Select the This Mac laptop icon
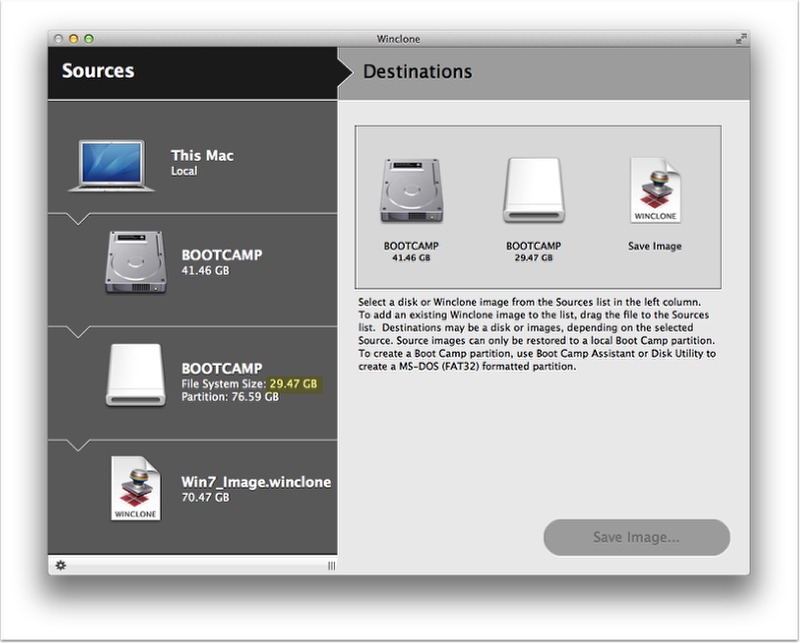 pos(111,166)
